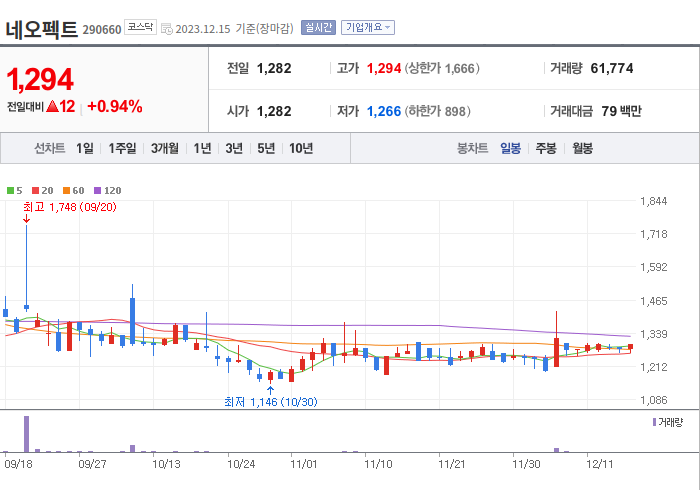Image resolution: width=700 pixels, height=490 pixels.
Task: Select the 3개월 line chart tab
Action: [164, 148]
